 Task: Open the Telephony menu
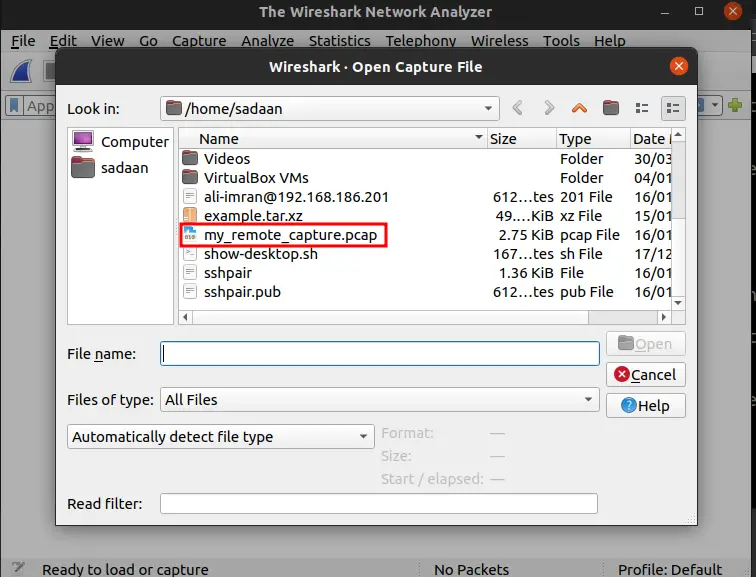(421, 41)
